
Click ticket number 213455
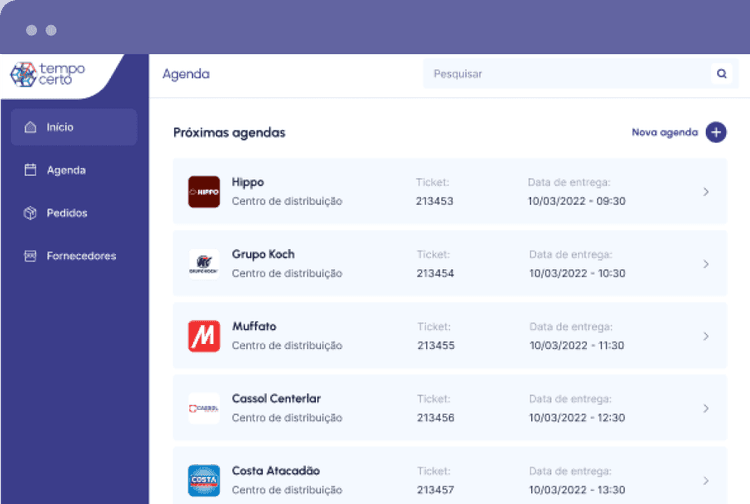coord(436,346)
